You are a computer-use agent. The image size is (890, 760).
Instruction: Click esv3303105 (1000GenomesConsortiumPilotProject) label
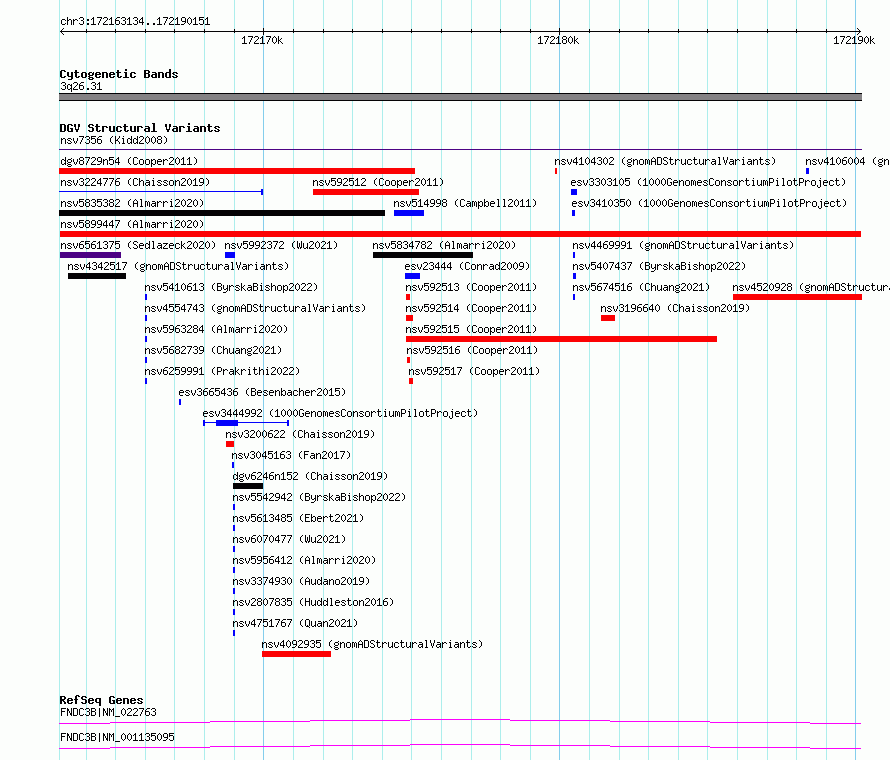(x=708, y=182)
